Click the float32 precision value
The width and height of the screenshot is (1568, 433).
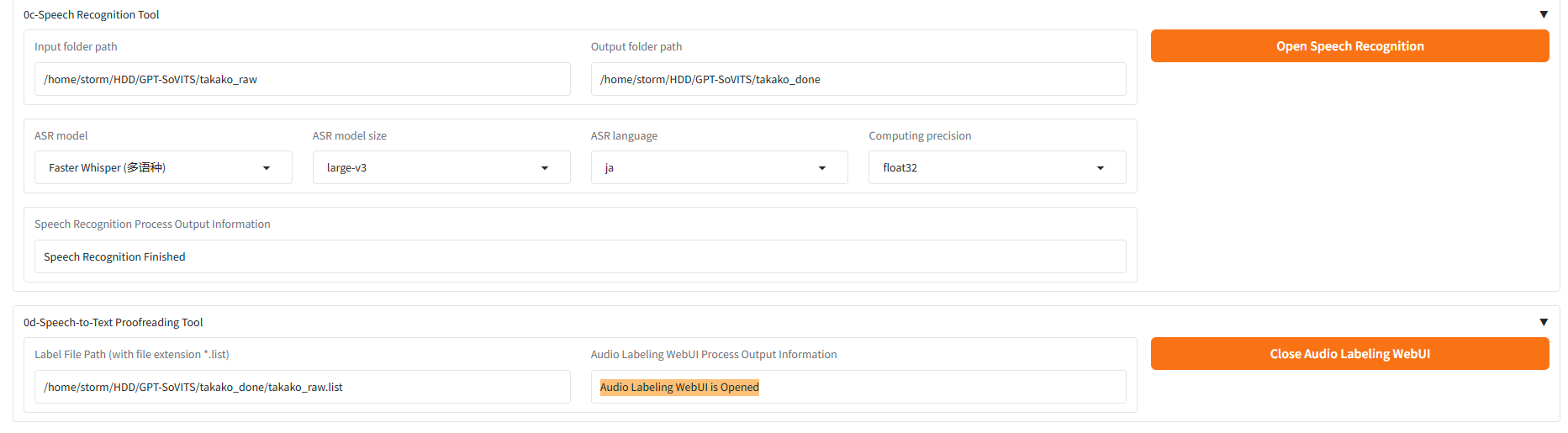click(x=900, y=168)
